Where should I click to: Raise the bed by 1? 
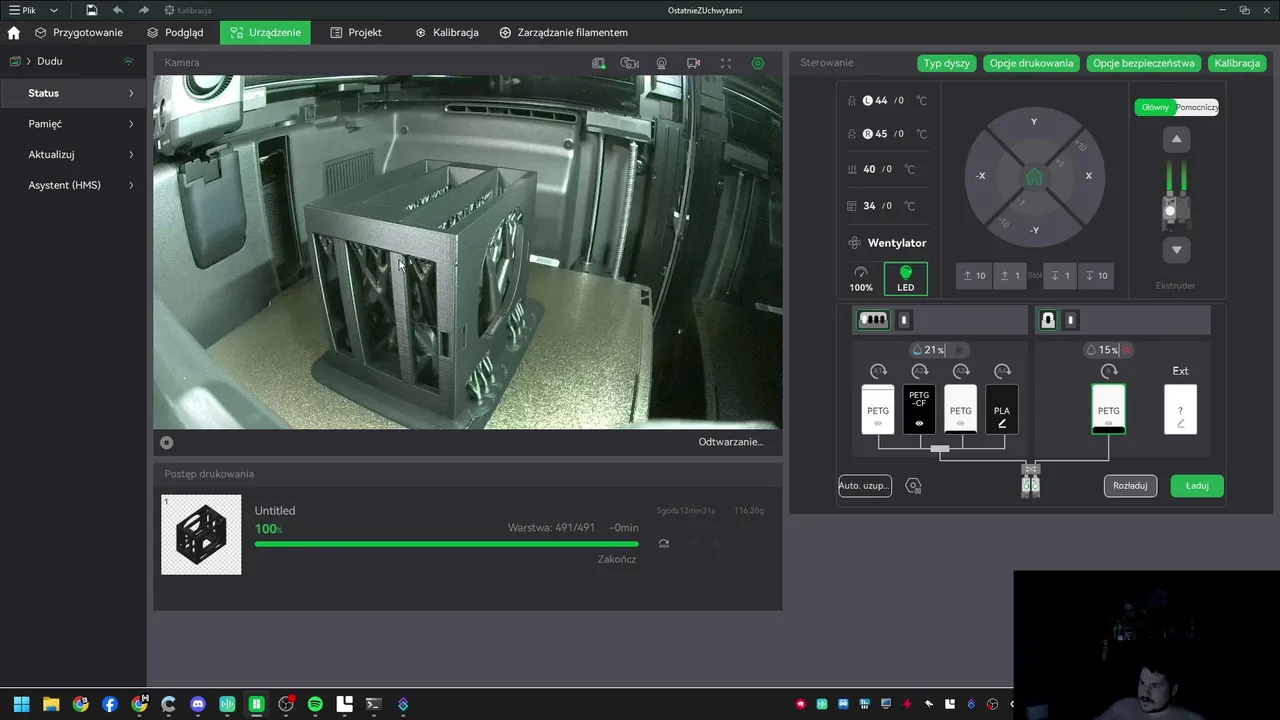coord(1011,276)
